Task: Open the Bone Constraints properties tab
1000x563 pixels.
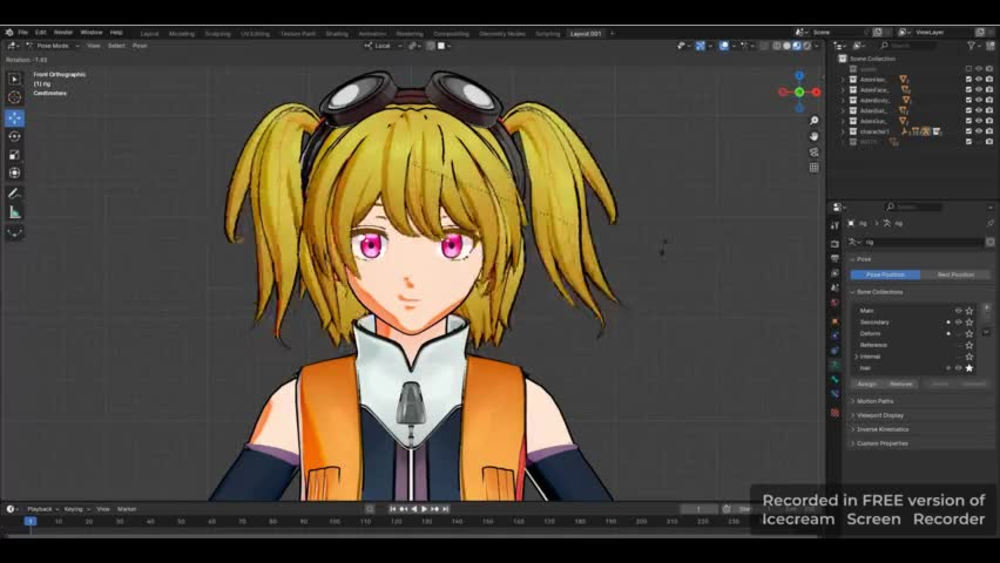Action: pos(835,395)
